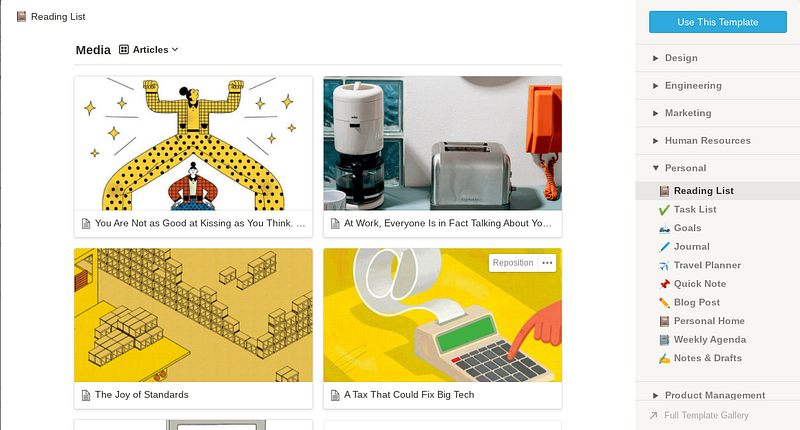
Task: Click the Weekly Agenda notebook icon
Action: pos(664,340)
